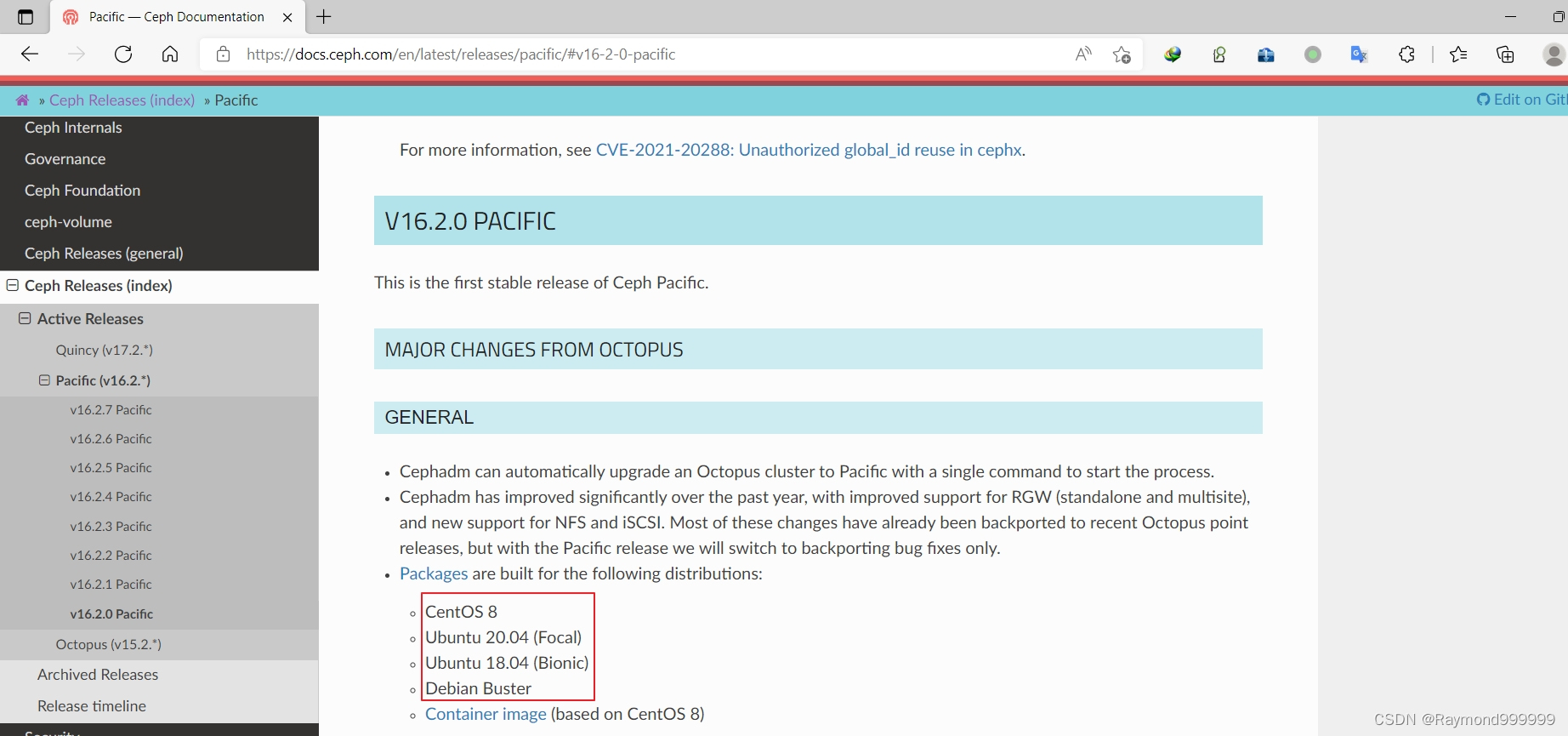Add page to favorites star icon

click(1122, 54)
